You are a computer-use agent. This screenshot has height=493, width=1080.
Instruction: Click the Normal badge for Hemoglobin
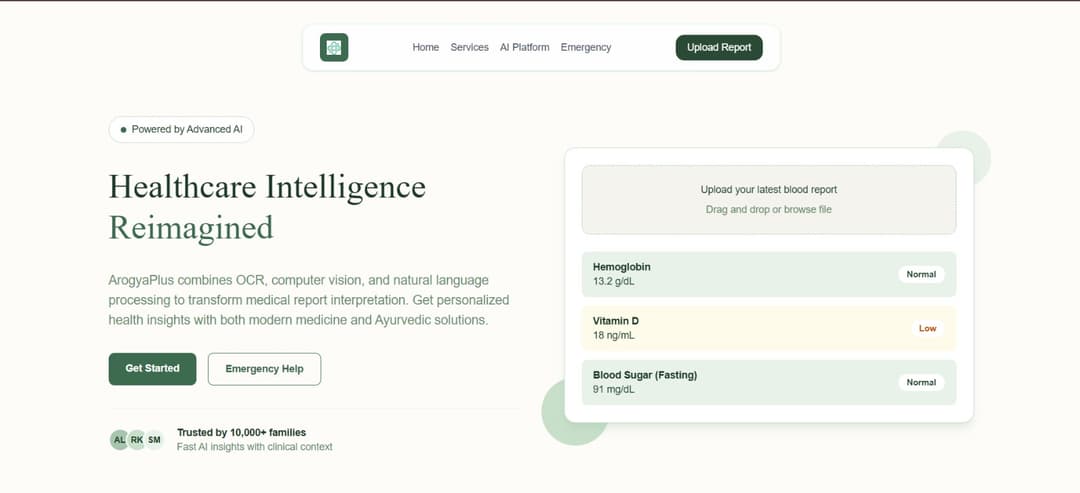[x=920, y=274]
